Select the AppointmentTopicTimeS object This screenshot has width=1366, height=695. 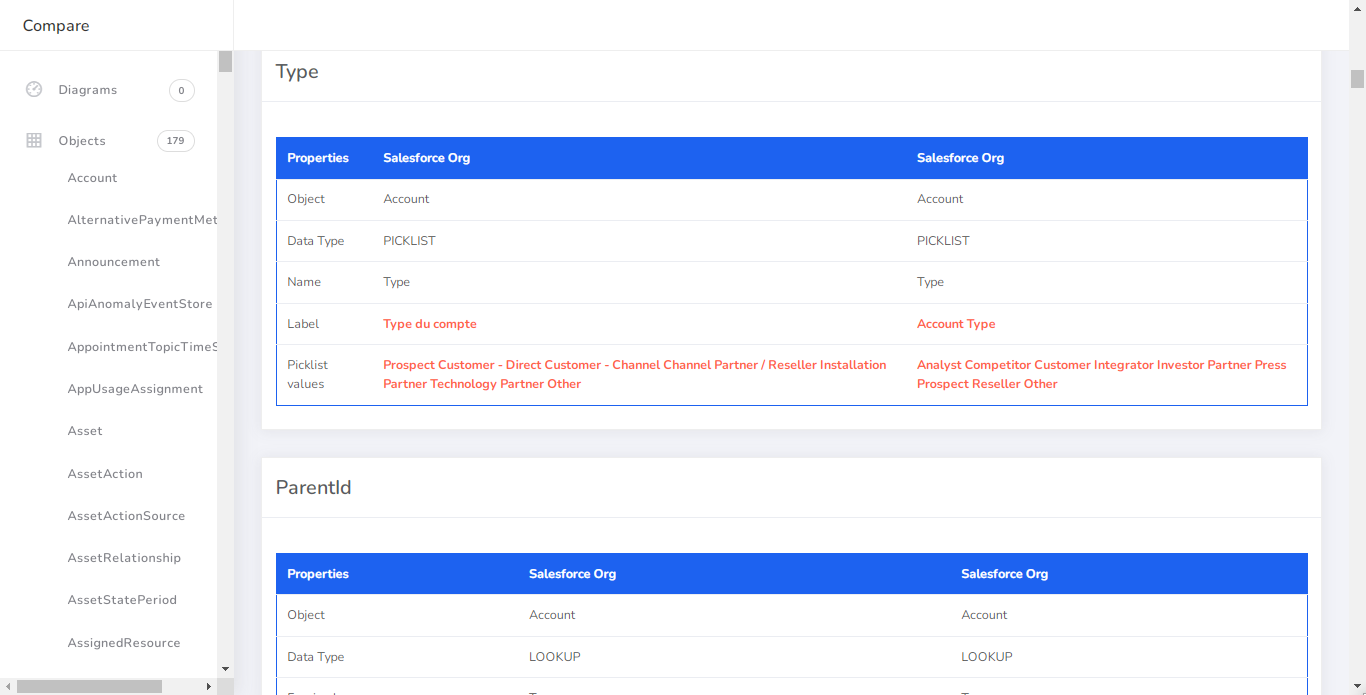coord(142,347)
